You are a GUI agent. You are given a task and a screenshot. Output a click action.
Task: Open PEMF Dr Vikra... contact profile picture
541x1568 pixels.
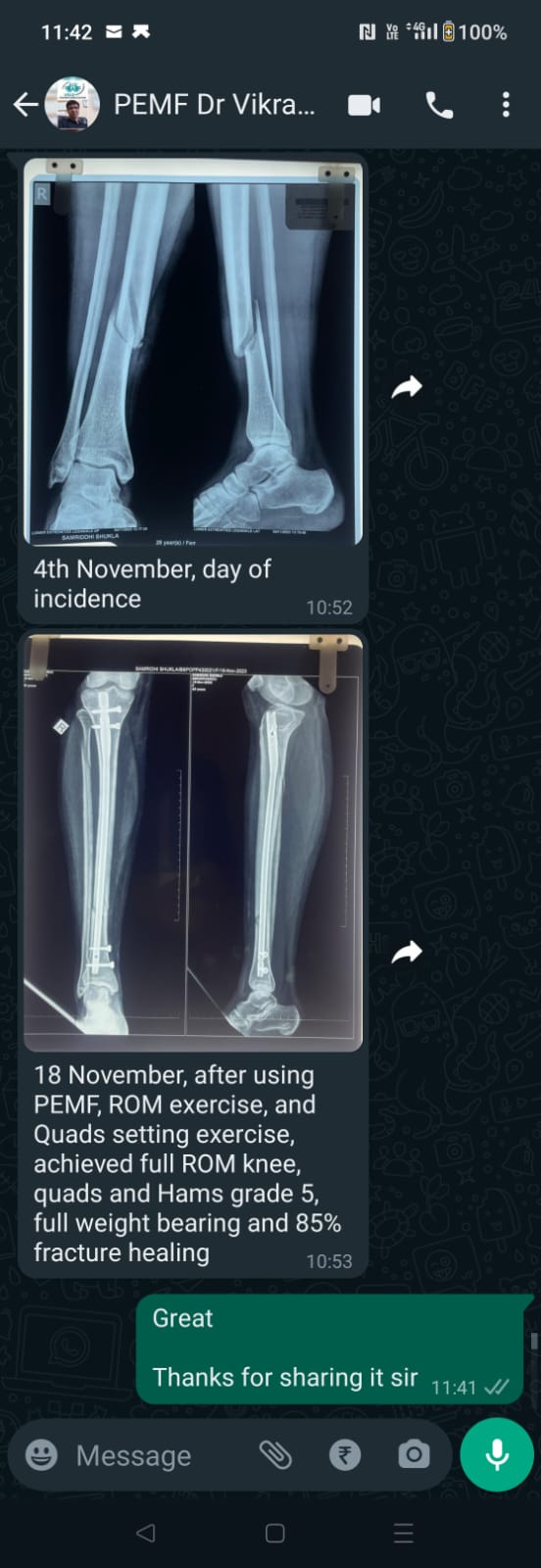click(73, 104)
